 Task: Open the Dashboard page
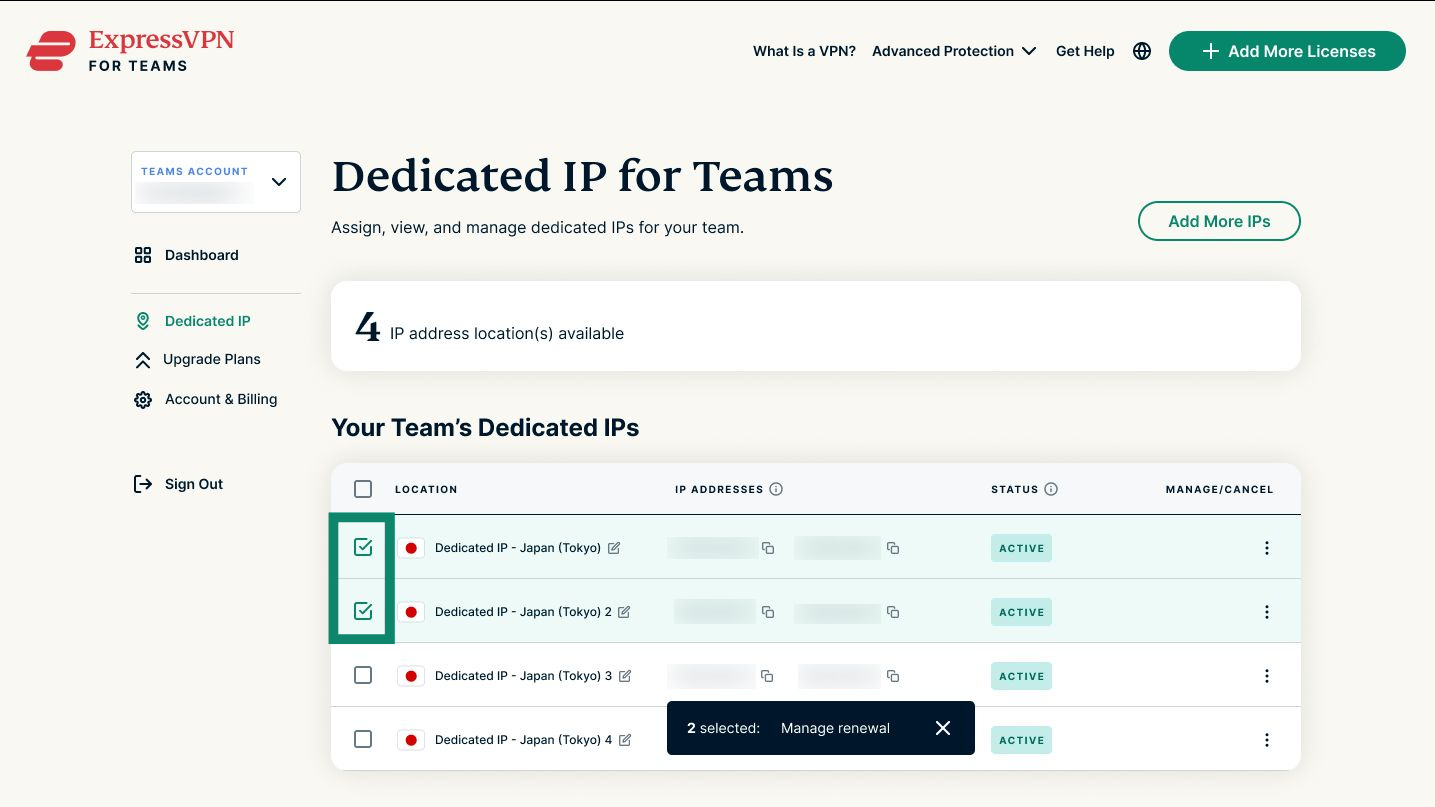click(201, 255)
